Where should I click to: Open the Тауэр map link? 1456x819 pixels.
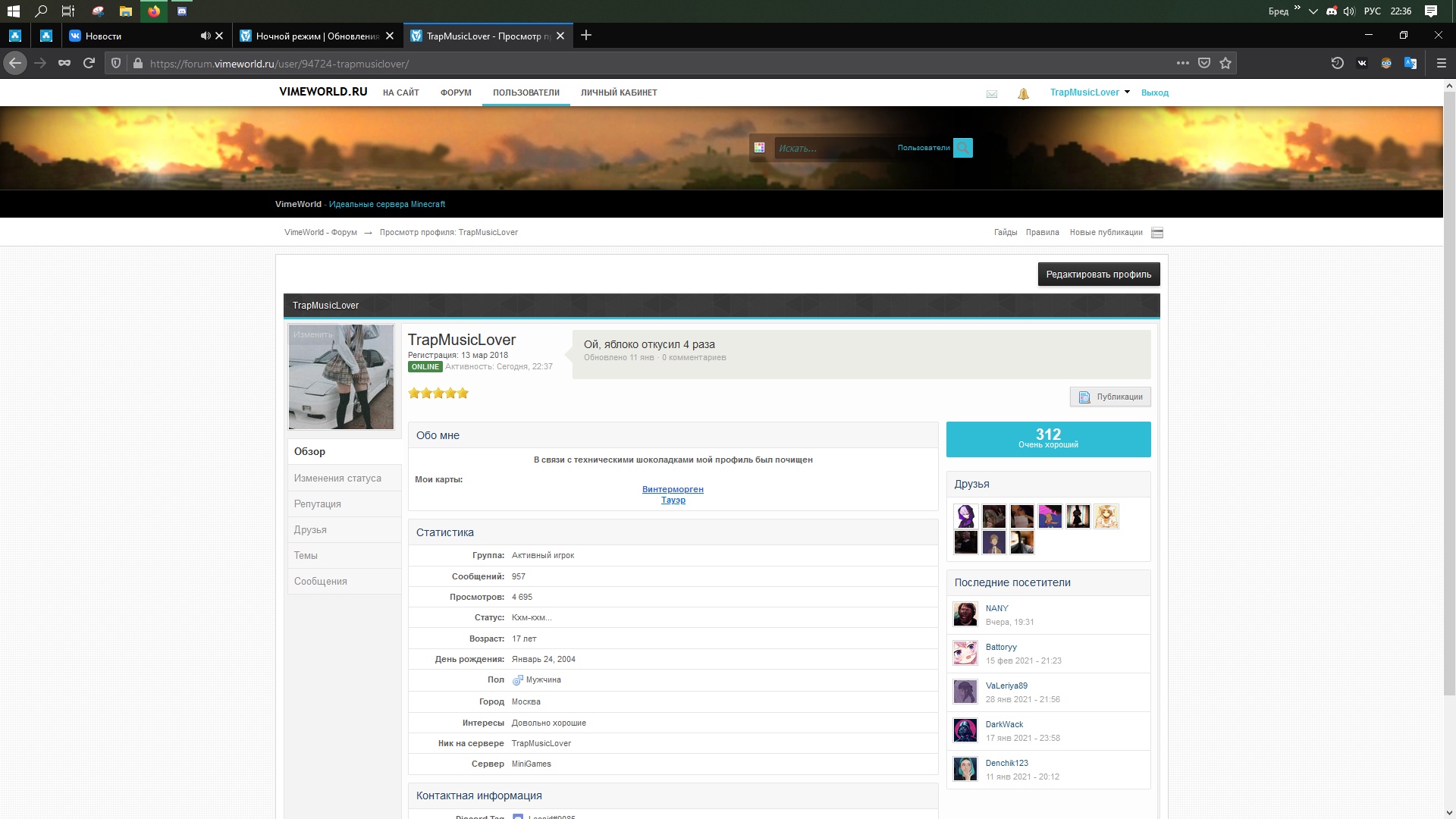tap(673, 500)
